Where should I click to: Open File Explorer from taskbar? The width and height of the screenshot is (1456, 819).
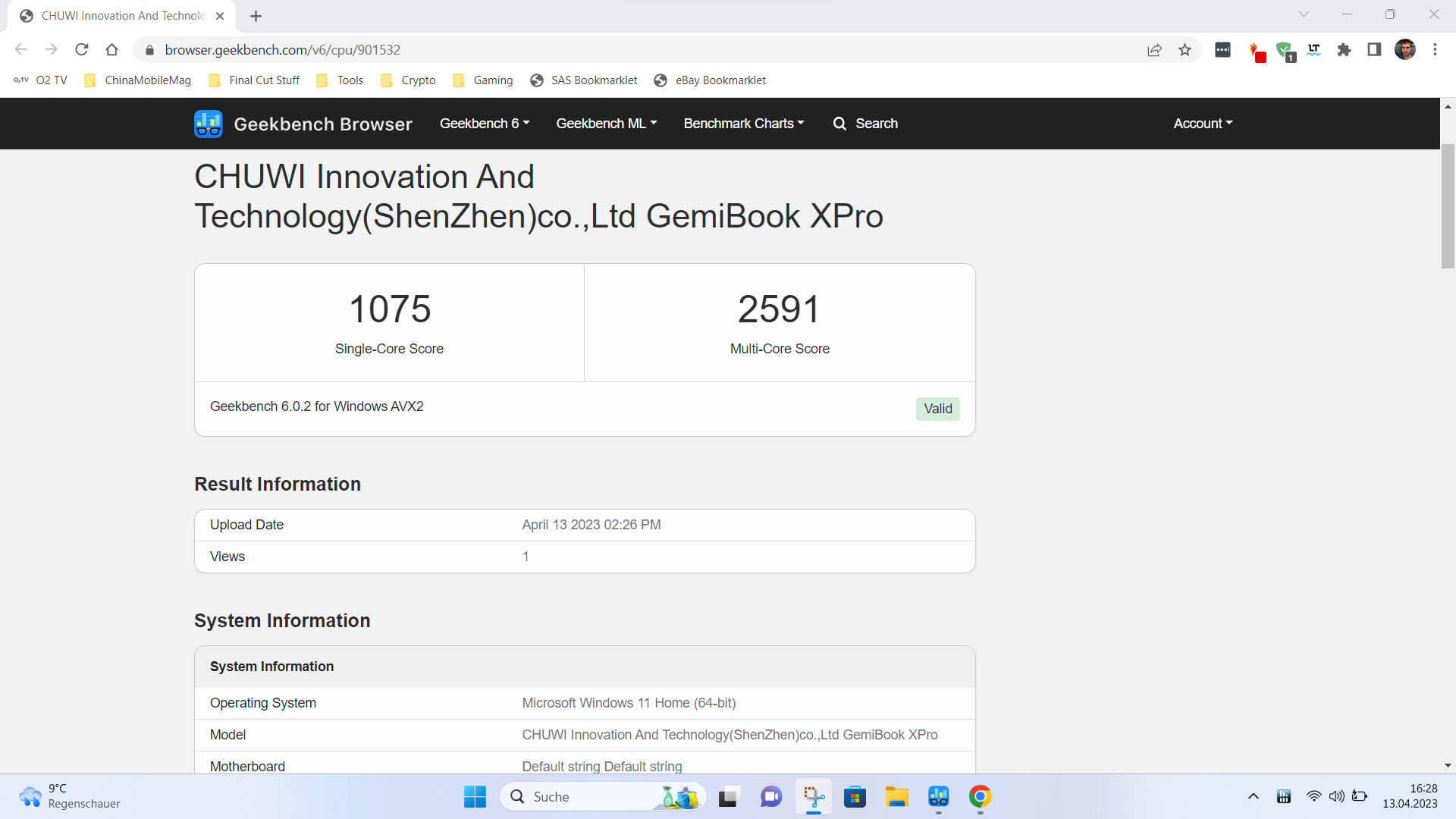pos(896,797)
